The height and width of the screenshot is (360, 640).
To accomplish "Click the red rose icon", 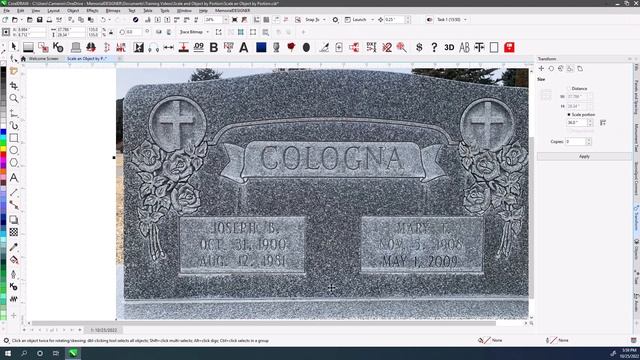I will coord(291,47).
